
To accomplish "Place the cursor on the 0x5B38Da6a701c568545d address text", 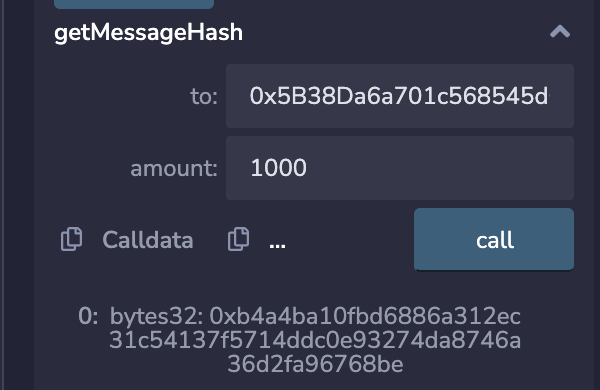I will click(x=399, y=96).
